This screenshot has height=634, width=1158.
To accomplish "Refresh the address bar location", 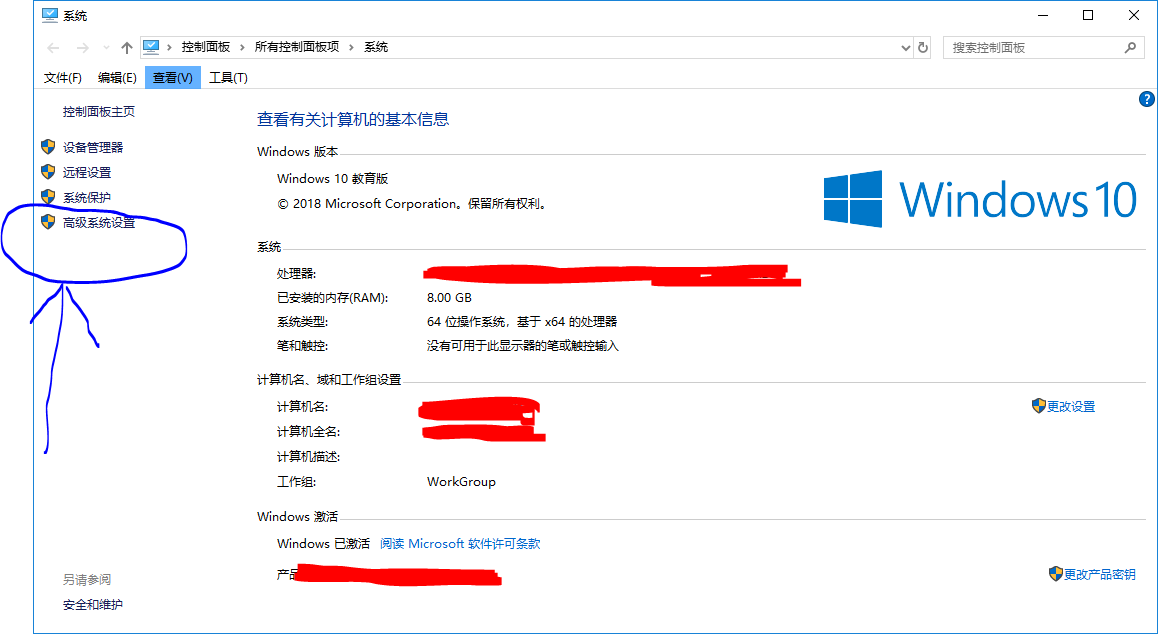I will pyautogui.click(x=922, y=48).
